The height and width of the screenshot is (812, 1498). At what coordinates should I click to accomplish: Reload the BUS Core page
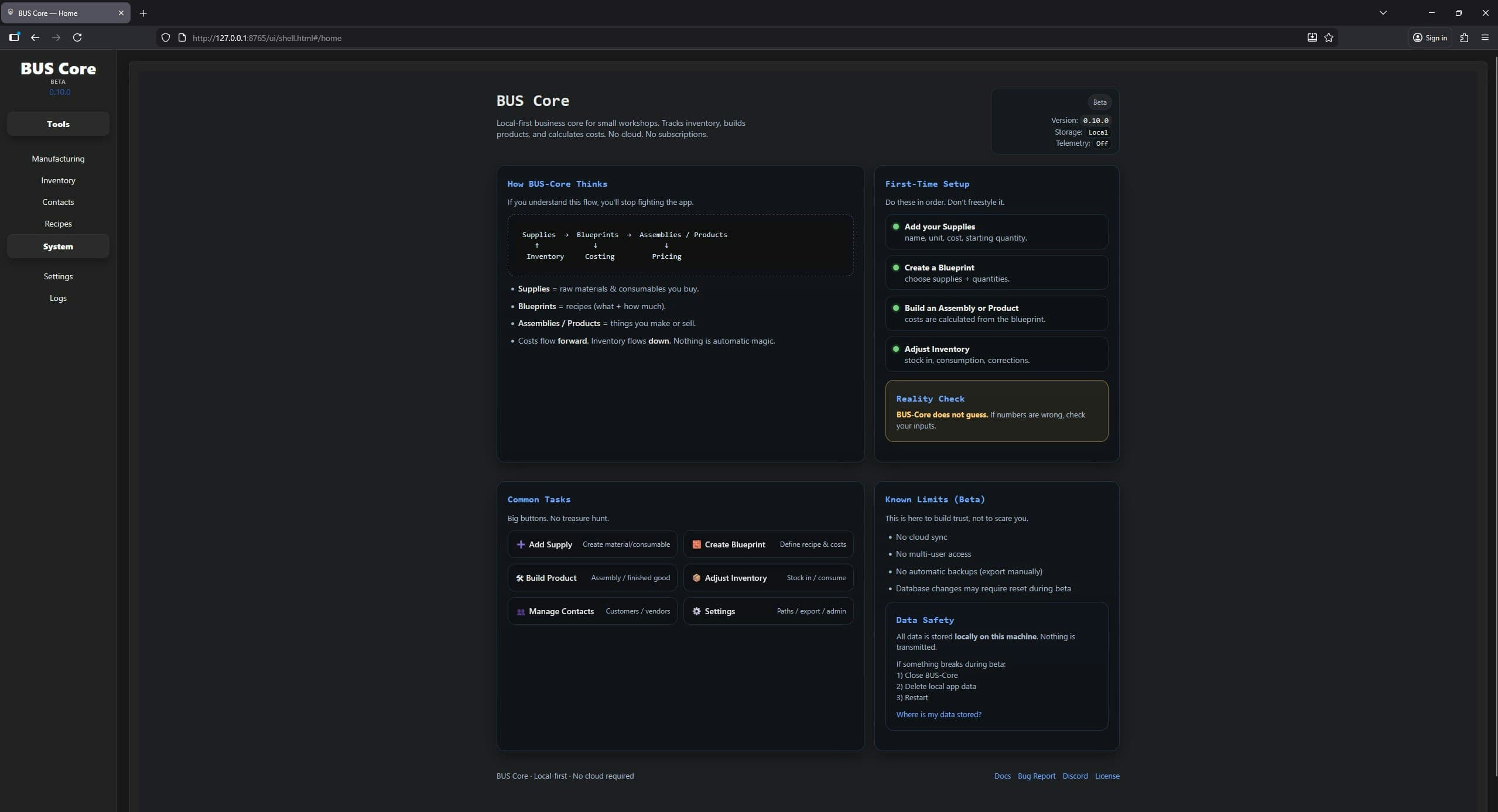pos(77,37)
